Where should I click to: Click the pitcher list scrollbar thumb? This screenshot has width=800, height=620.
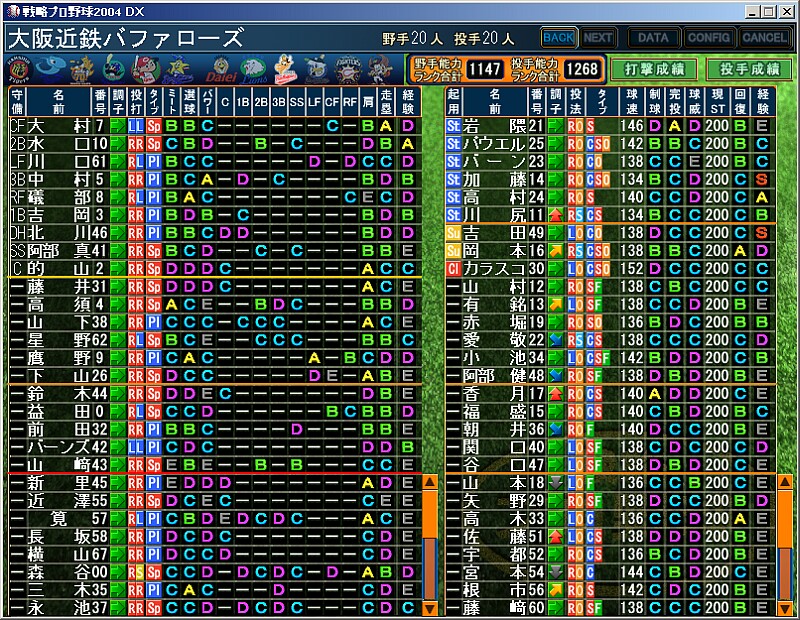coord(785,519)
